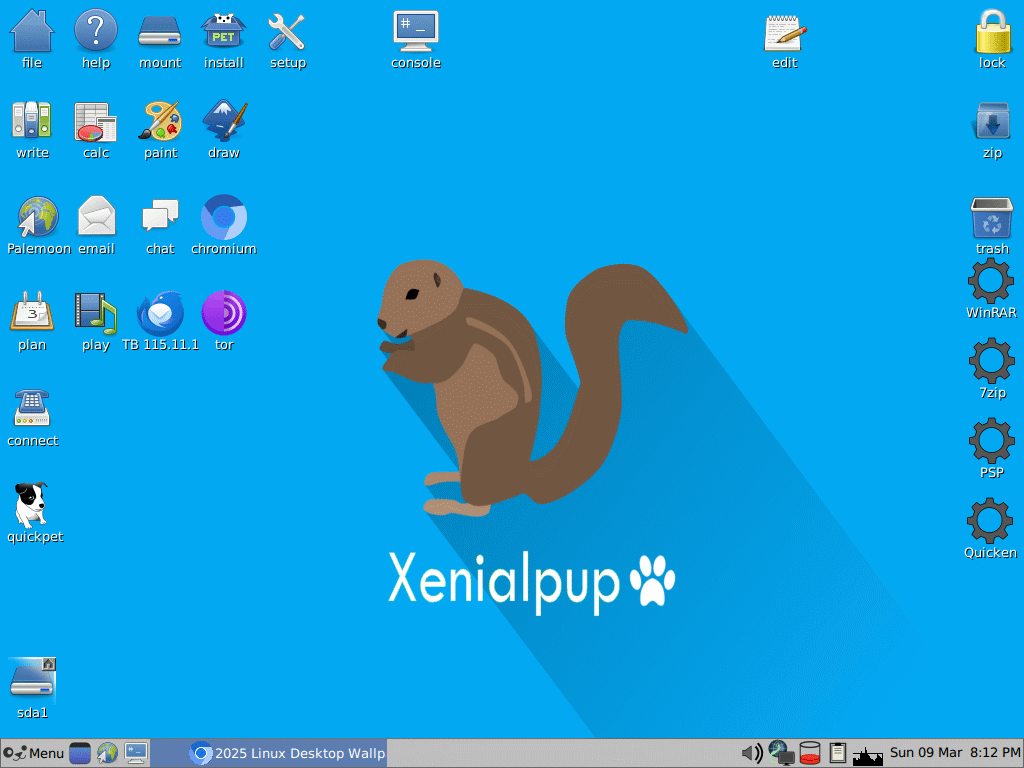Screen dimensions: 1024x768
Task: Click the CPU load graph tray icon
Action: pyautogui.click(x=867, y=755)
